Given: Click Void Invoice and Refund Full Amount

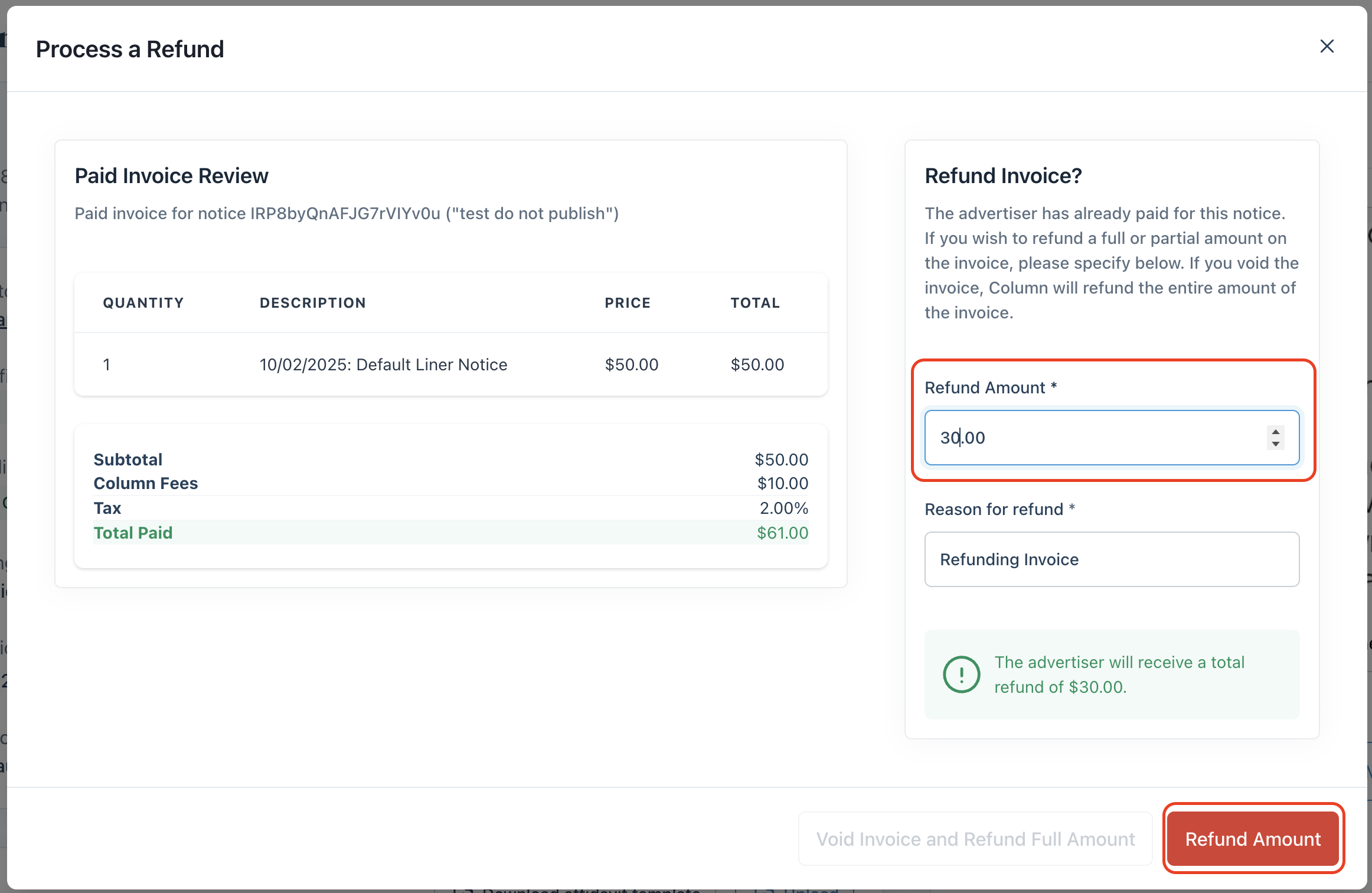Looking at the screenshot, I should [975, 839].
